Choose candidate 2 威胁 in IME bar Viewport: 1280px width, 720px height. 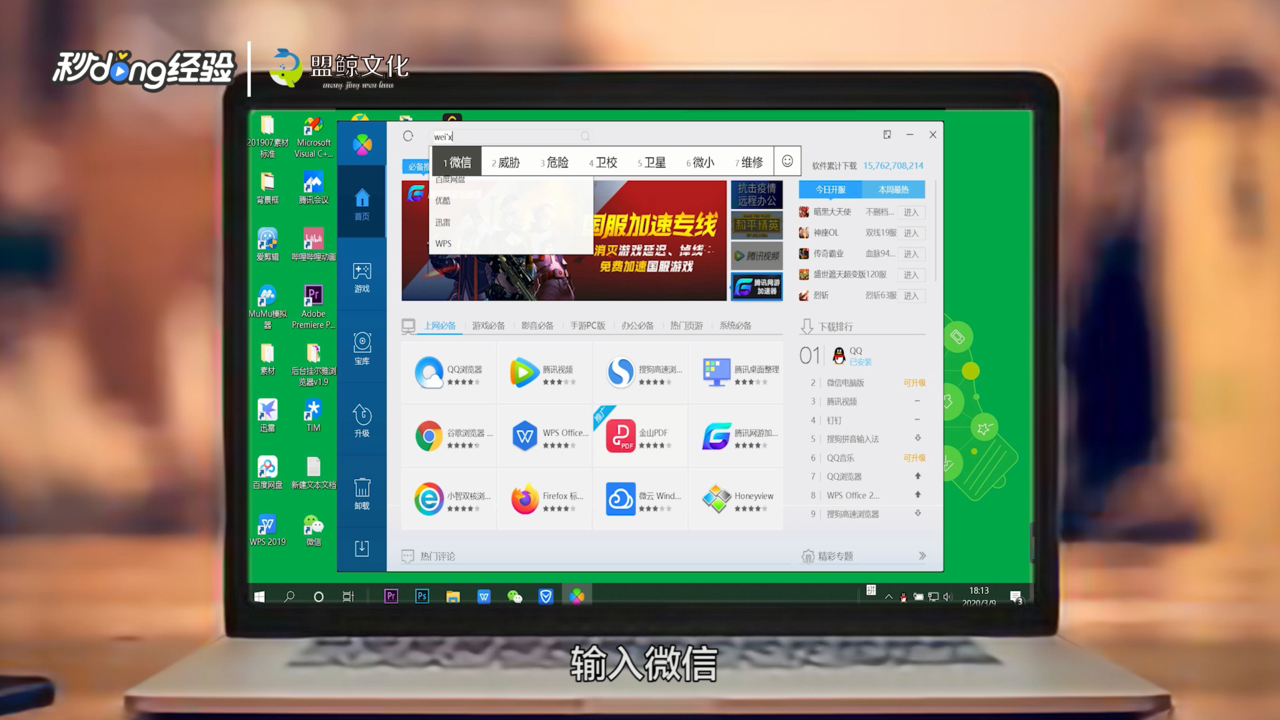tap(506, 162)
